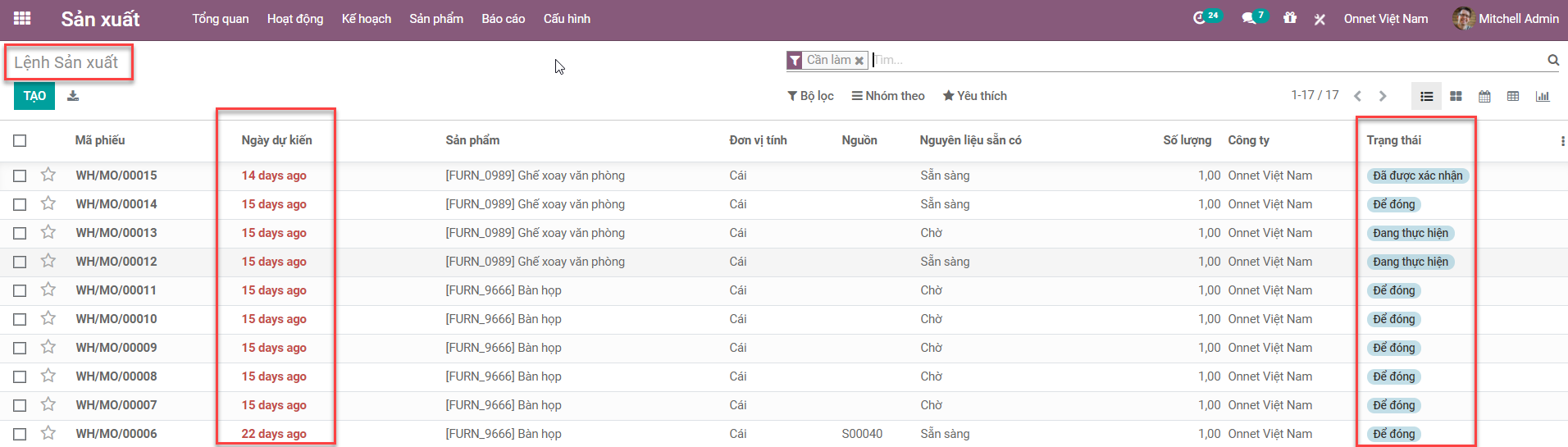Open the Nhóm theo grouping dropdown
Viewport: 1568px width, 447px height.
pos(888,96)
